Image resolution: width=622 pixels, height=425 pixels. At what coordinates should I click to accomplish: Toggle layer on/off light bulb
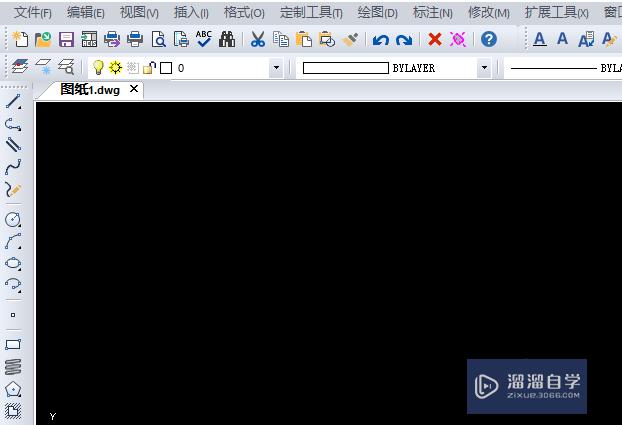pyautogui.click(x=98, y=68)
